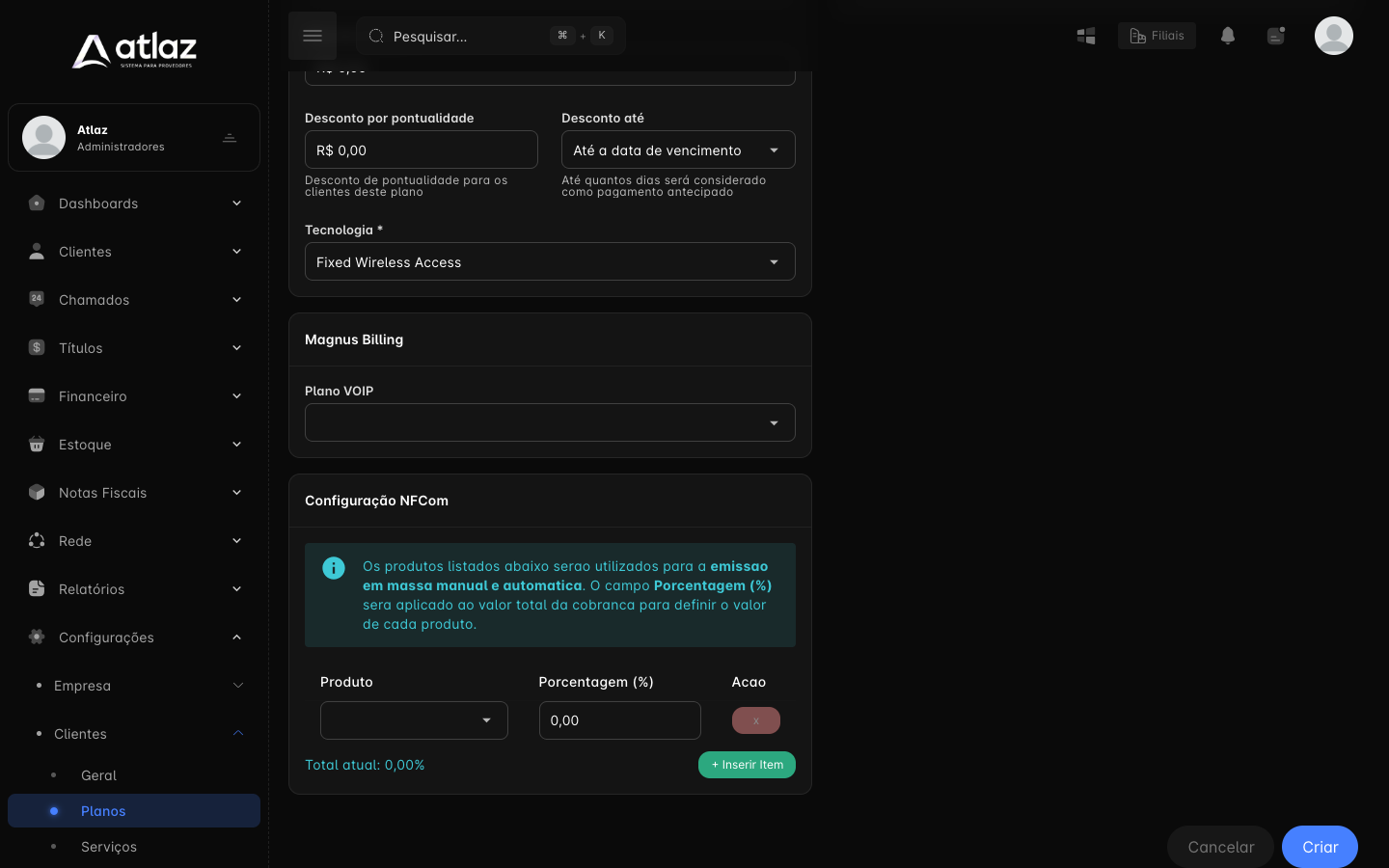Expand the Atlaz Administradores profile card
The width and height of the screenshot is (1389, 868).
[134, 138]
